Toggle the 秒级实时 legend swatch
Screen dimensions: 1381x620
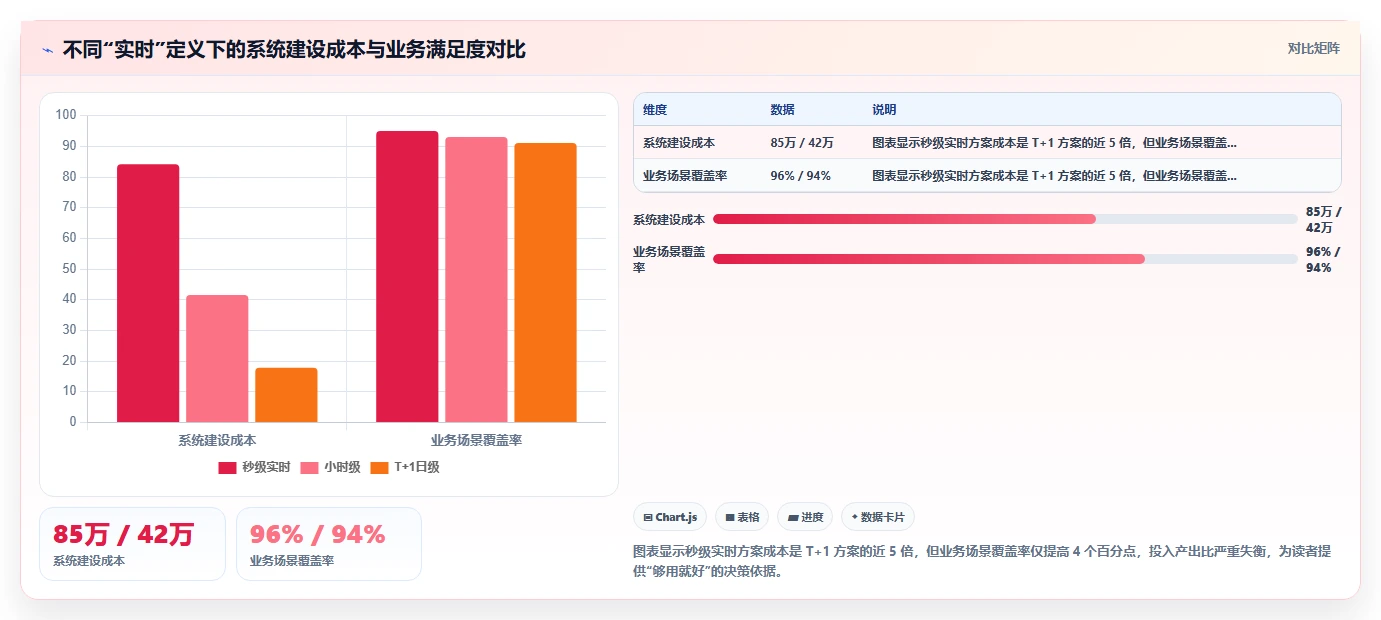228,467
